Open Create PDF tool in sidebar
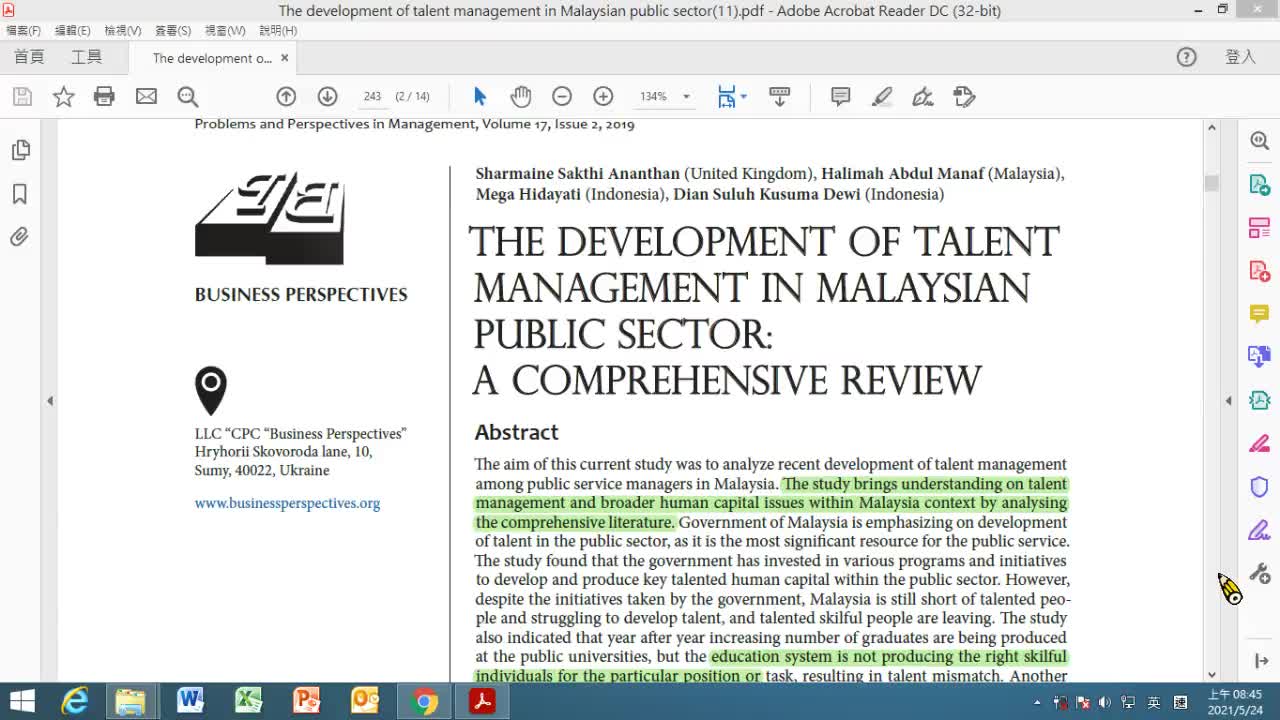Viewport: 1280px width, 720px height. pos(1260,270)
